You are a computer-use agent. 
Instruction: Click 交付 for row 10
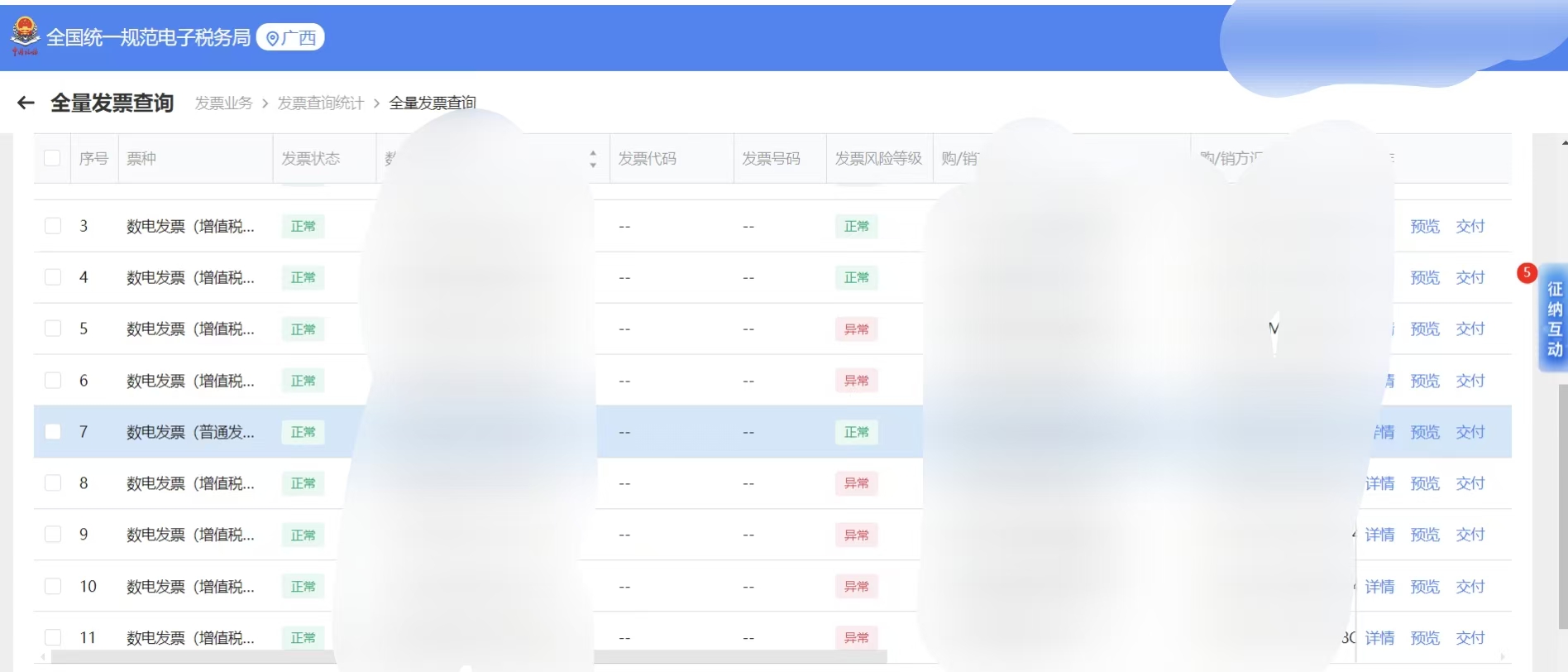click(x=1470, y=587)
